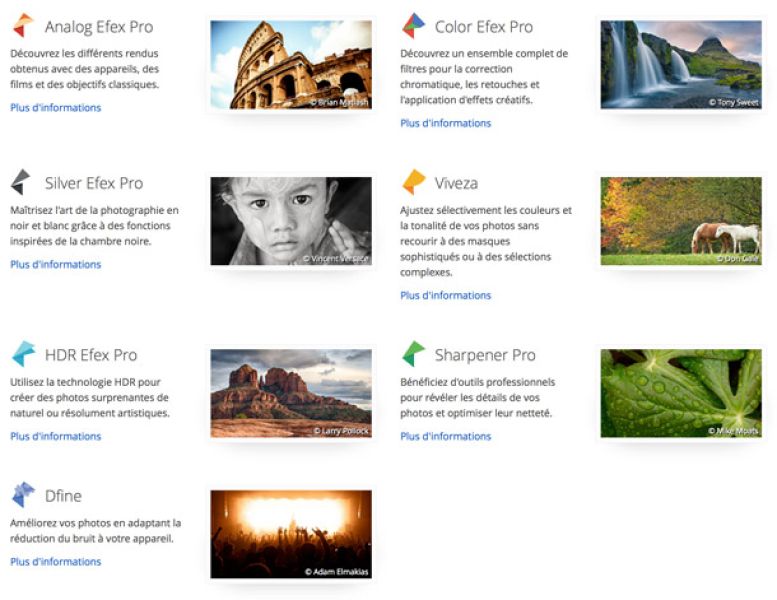Click the green Sharpener Pro logo icon
The height and width of the screenshot is (600, 777).
tap(413, 354)
